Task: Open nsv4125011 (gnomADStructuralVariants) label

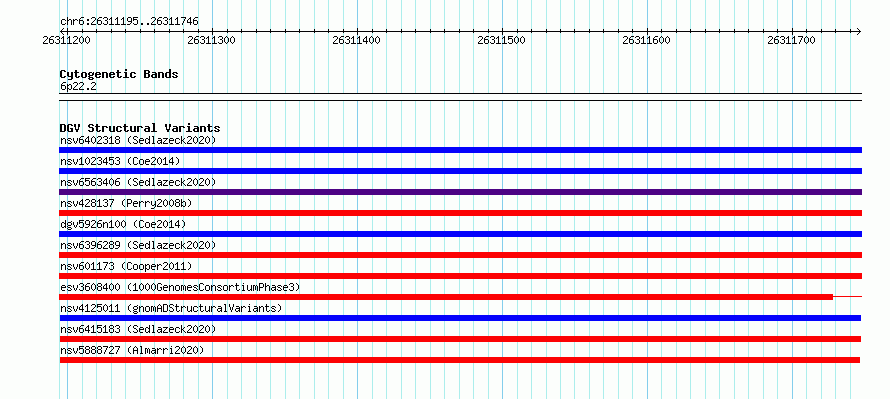Action: 171,308
